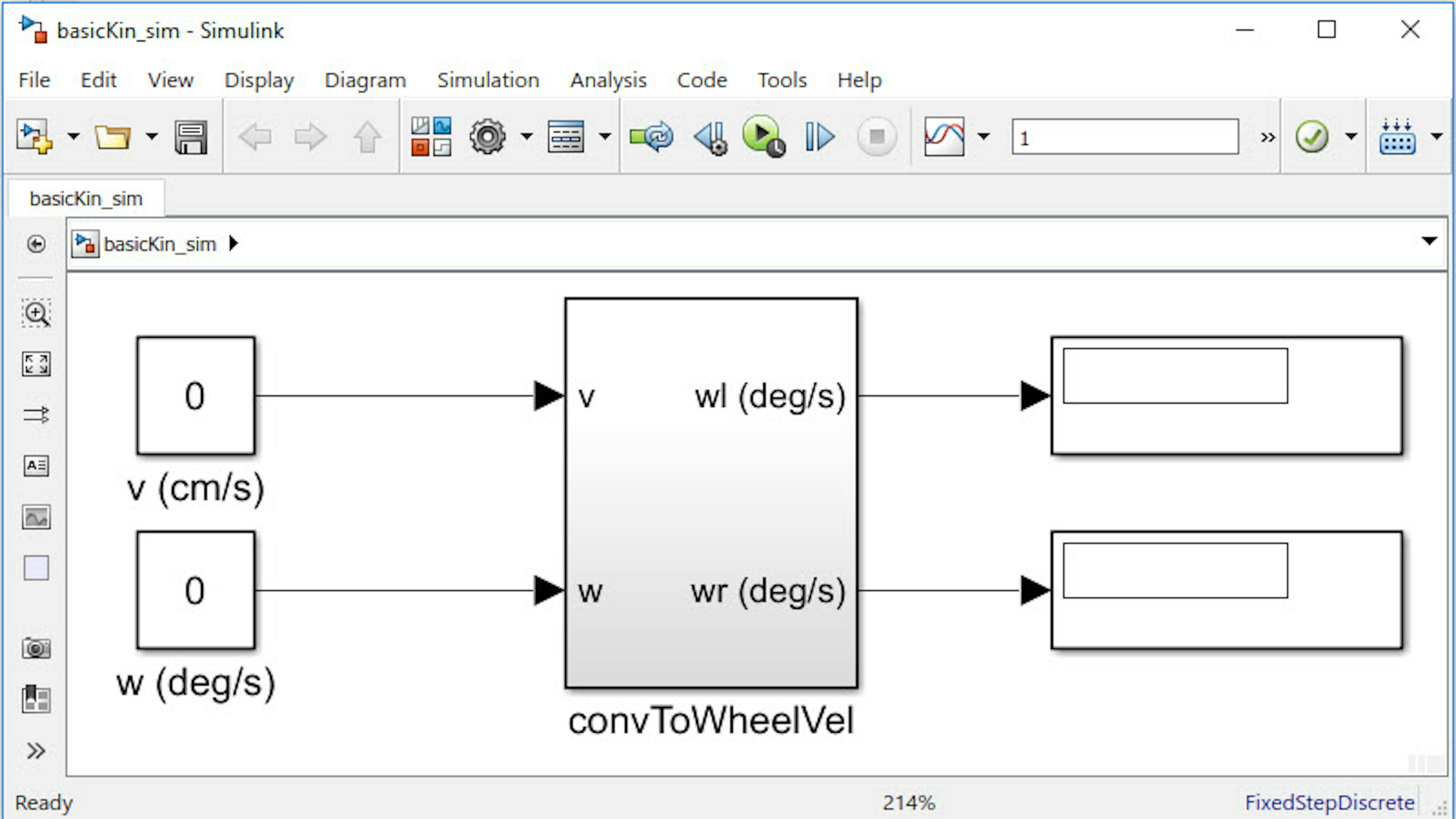The width and height of the screenshot is (1456, 819).
Task: Select the Area rectangle tool
Action: point(36,568)
